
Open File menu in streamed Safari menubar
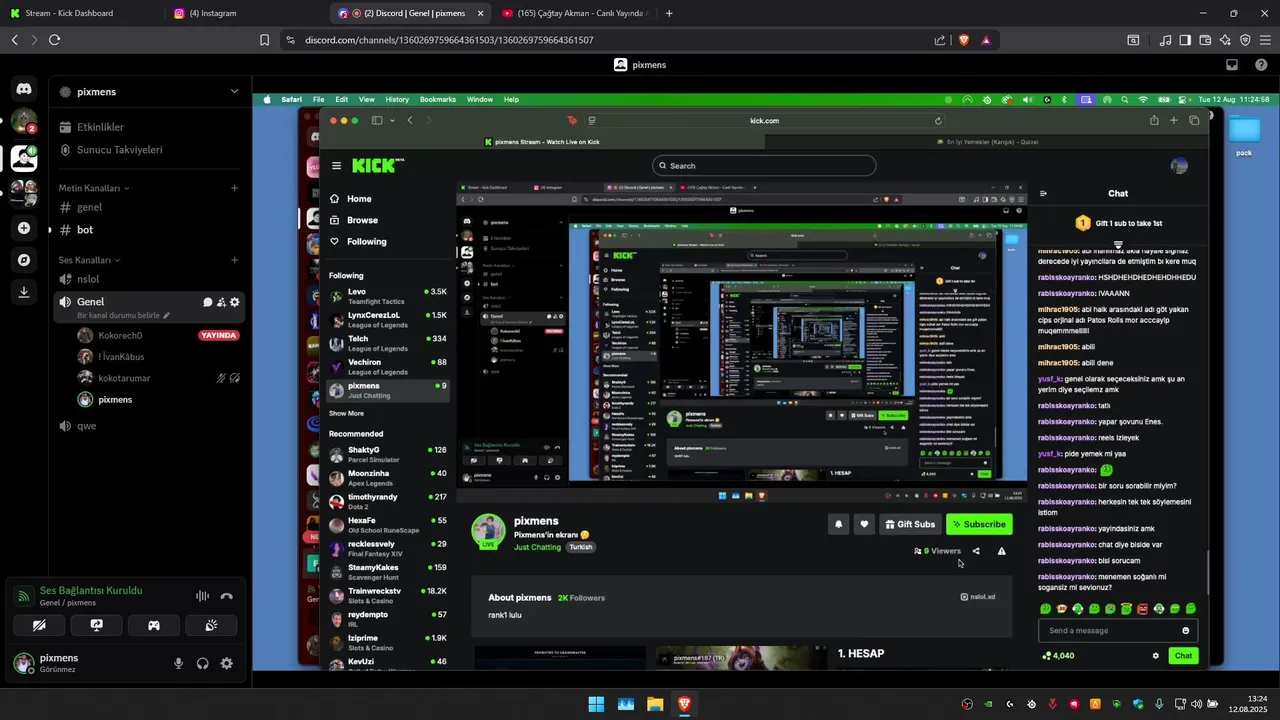(318, 100)
